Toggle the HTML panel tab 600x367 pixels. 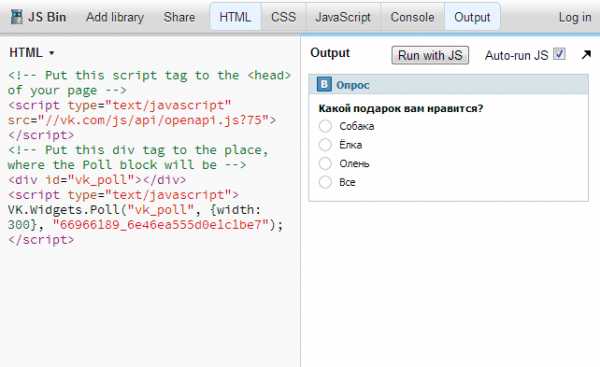click(235, 17)
